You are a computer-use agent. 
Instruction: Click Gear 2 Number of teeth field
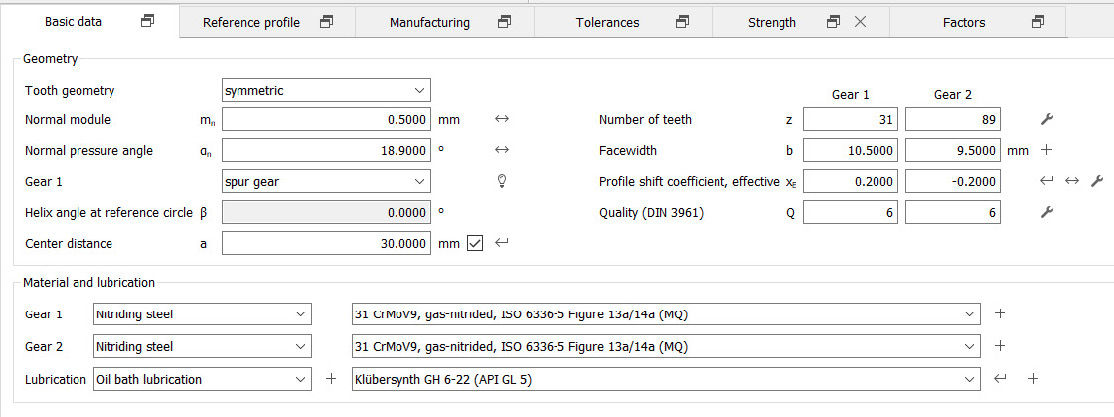pos(953,119)
